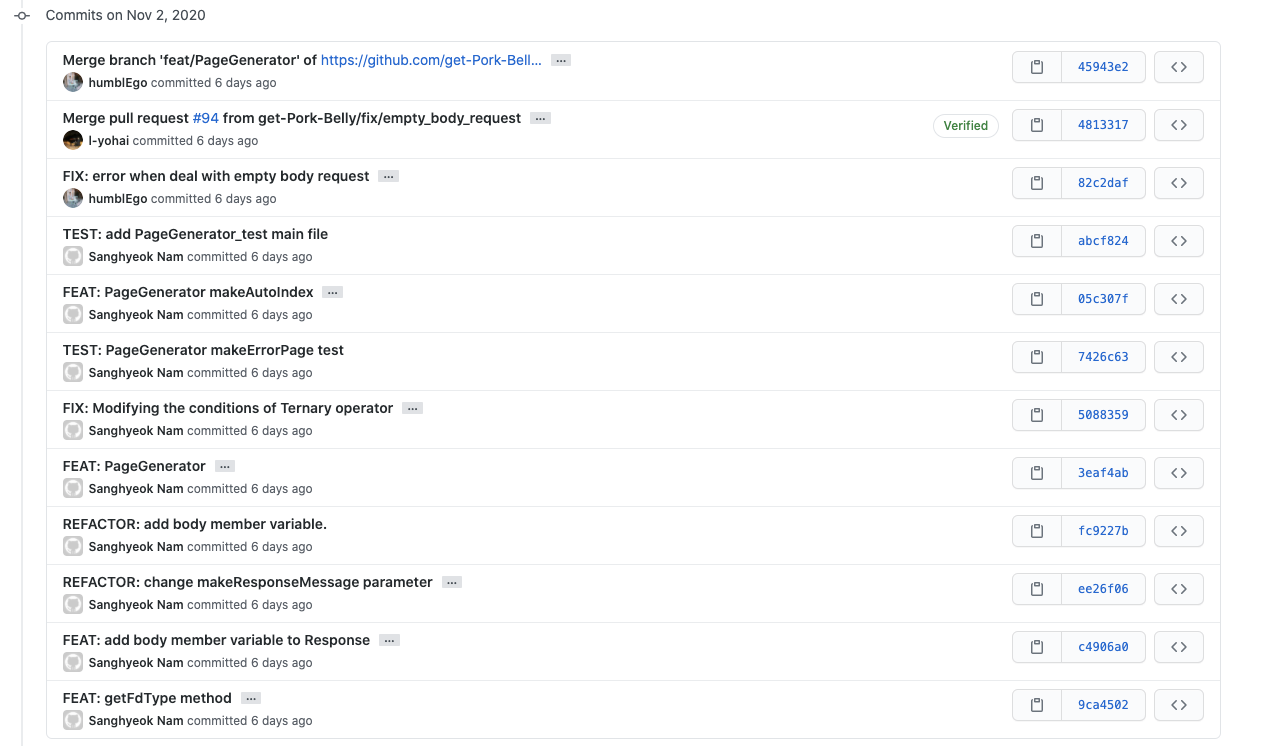Browse repository at commit 82c2daf
Screen dimensions: 1263x746
[1178, 183]
